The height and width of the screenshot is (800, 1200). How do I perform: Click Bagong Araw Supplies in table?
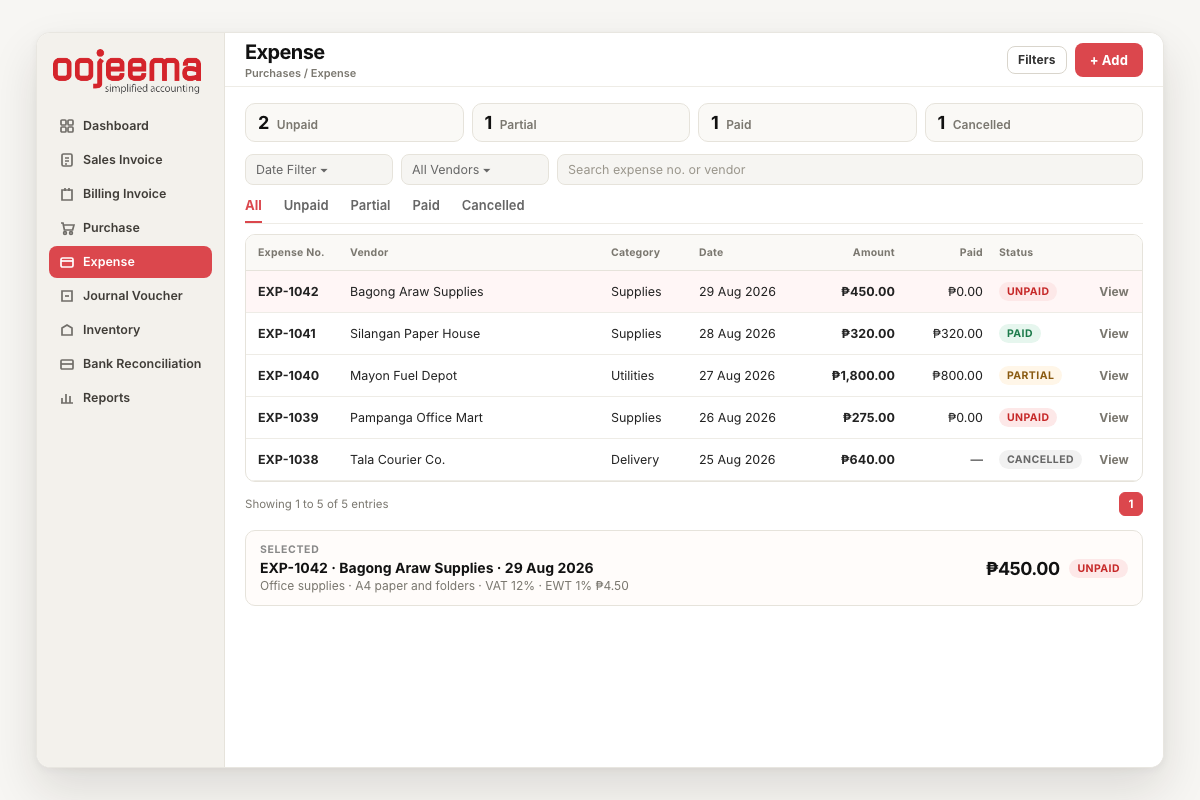pyautogui.click(x=417, y=292)
